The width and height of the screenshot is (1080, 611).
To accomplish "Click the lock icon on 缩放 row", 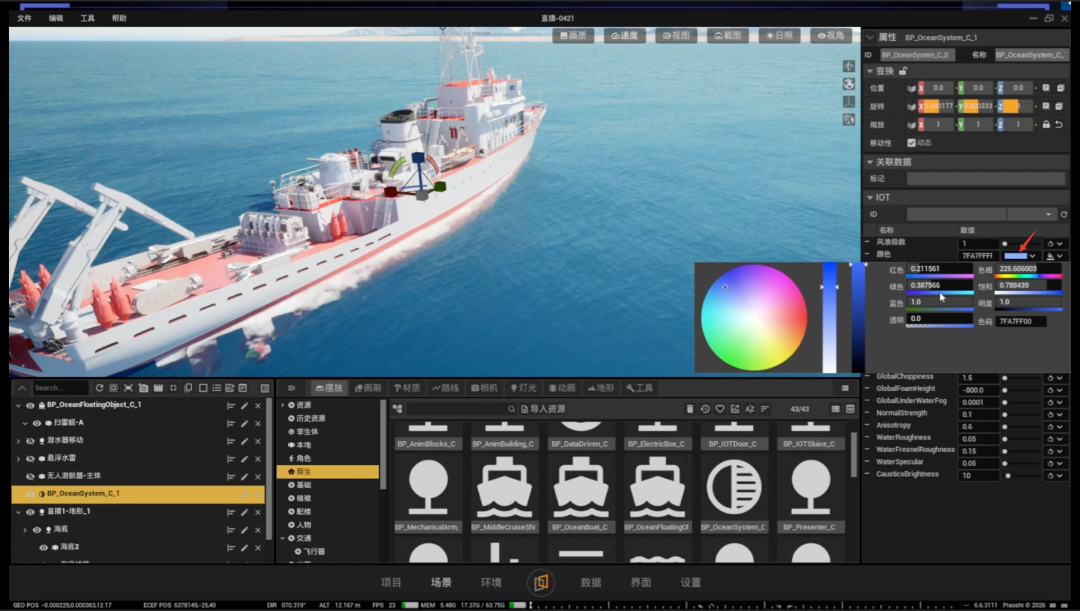I will [1046, 125].
